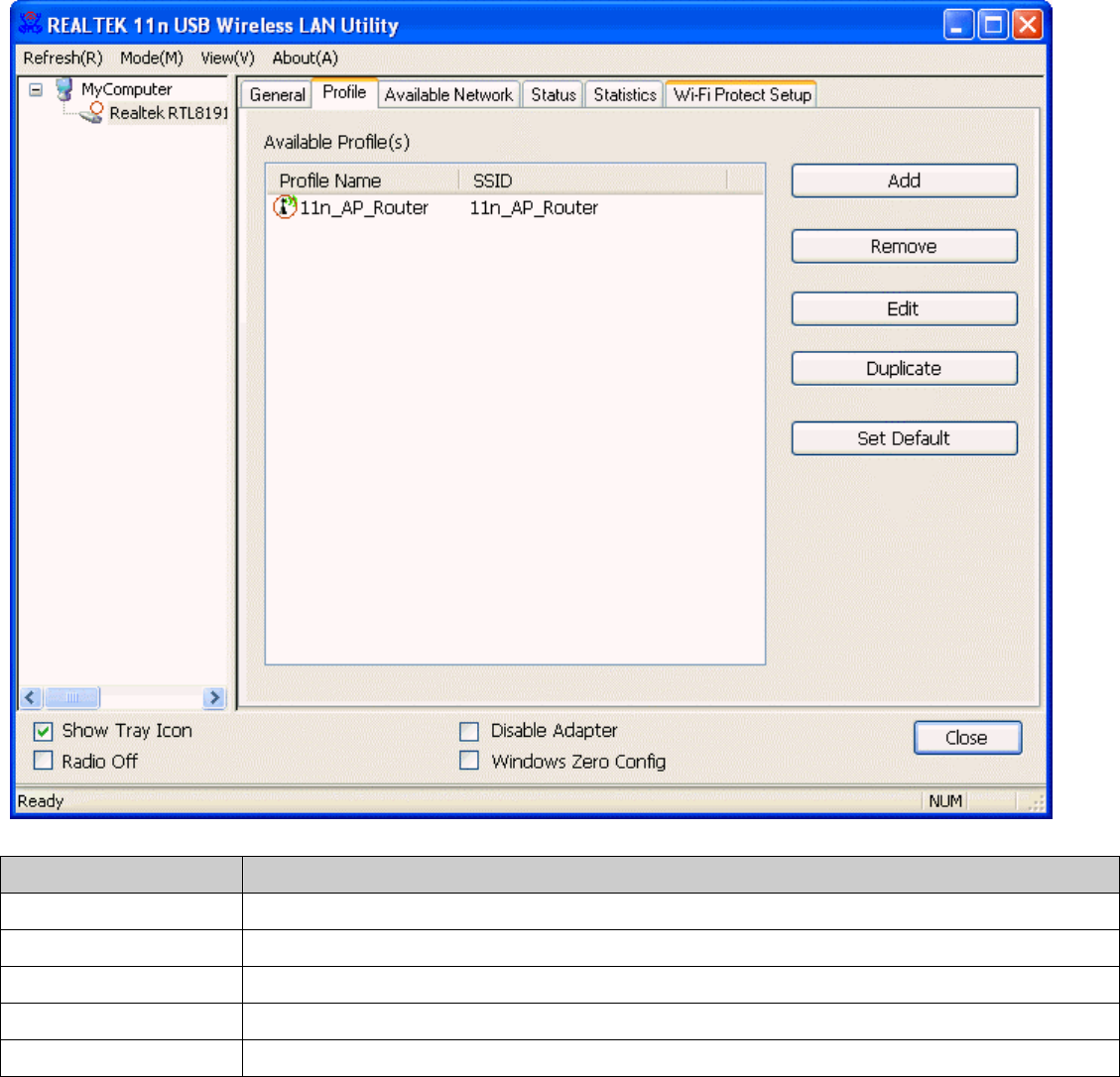Click the 11n_AP_Router SSID cell

[x=534, y=208]
